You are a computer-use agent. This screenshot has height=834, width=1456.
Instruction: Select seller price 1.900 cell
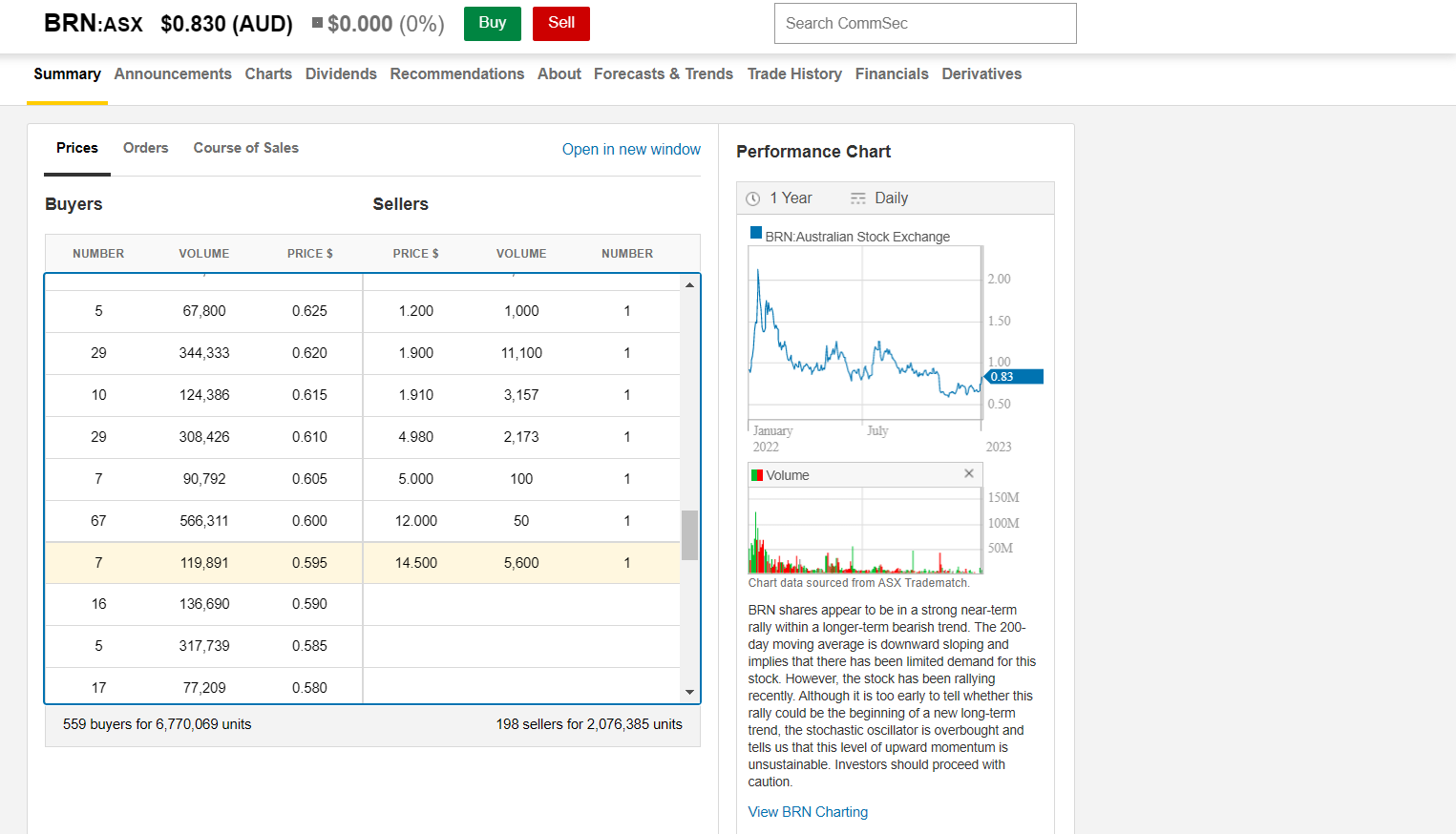point(416,353)
